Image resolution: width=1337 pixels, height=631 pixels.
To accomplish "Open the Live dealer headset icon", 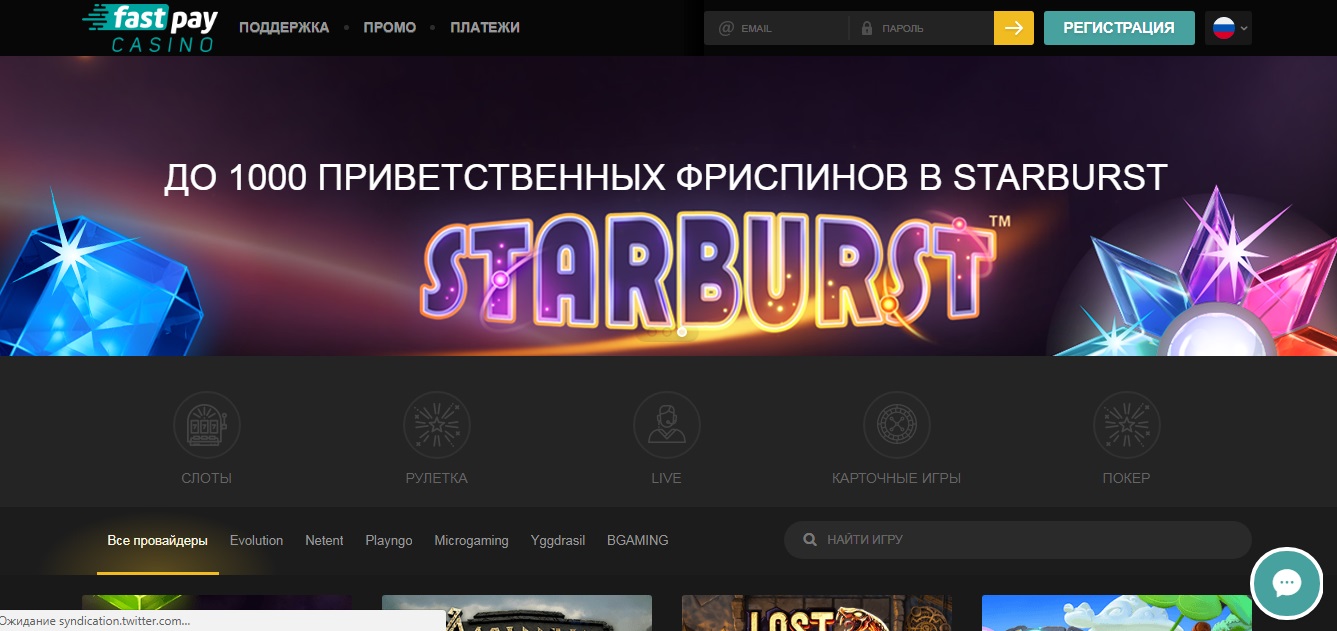I will [667, 425].
